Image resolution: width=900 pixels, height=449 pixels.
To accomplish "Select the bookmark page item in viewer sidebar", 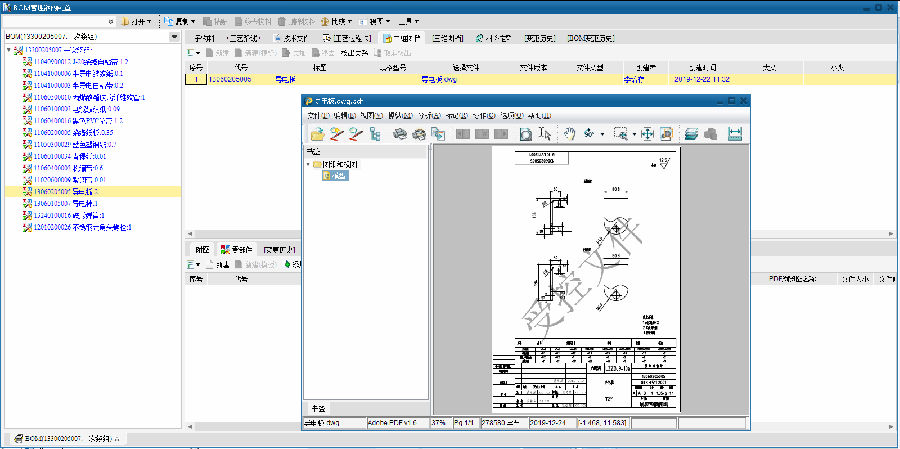I will pyautogui.click(x=336, y=176).
